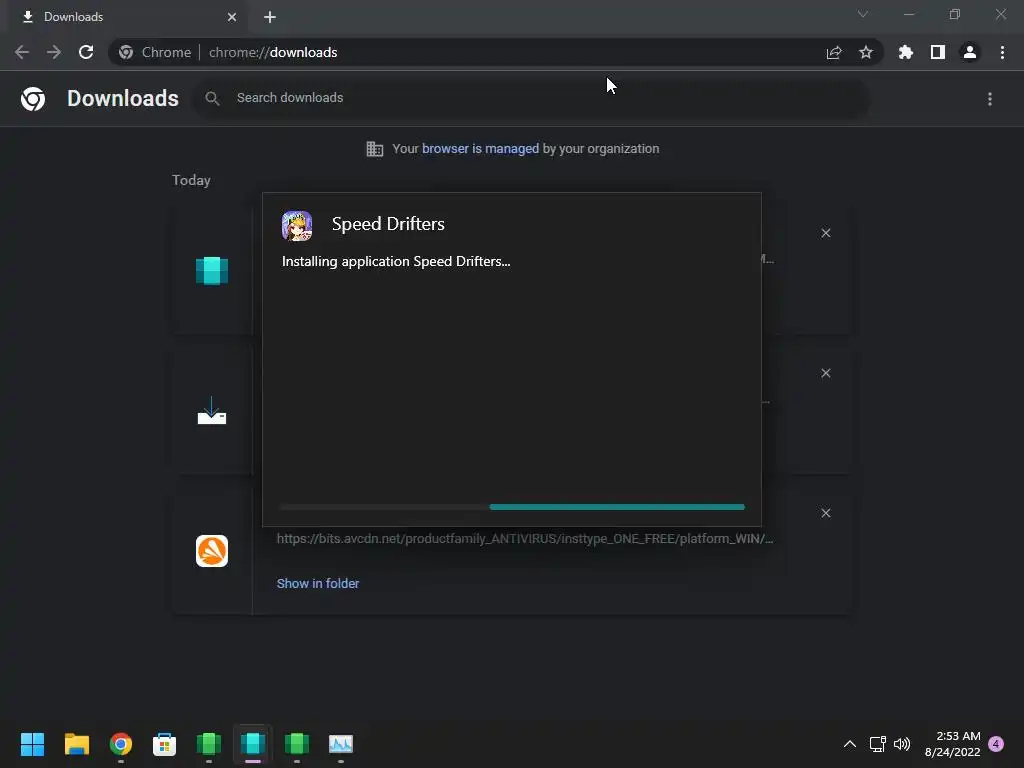The height and width of the screenshot is (768, 1024).
Task: Open the tab search chevron
Action: tap(863, 14)
